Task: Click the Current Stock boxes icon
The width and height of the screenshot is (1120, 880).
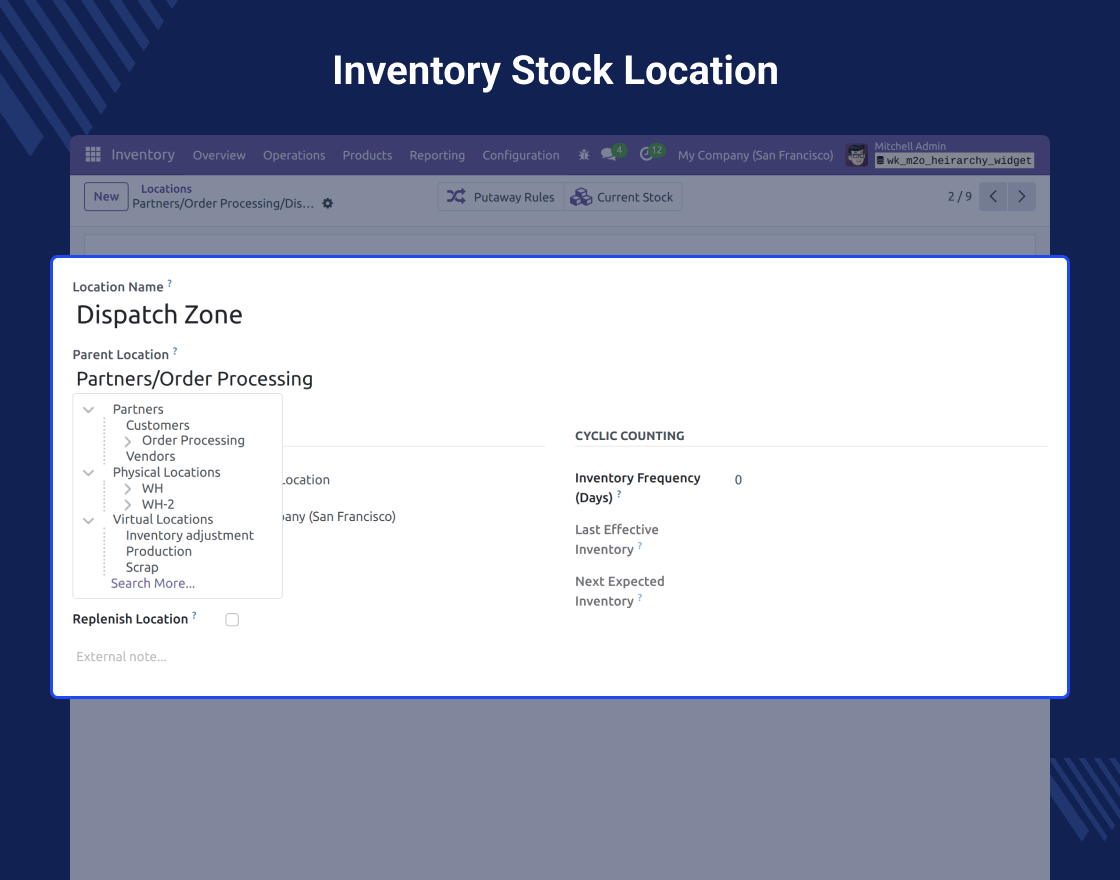Action: (581, 196)
